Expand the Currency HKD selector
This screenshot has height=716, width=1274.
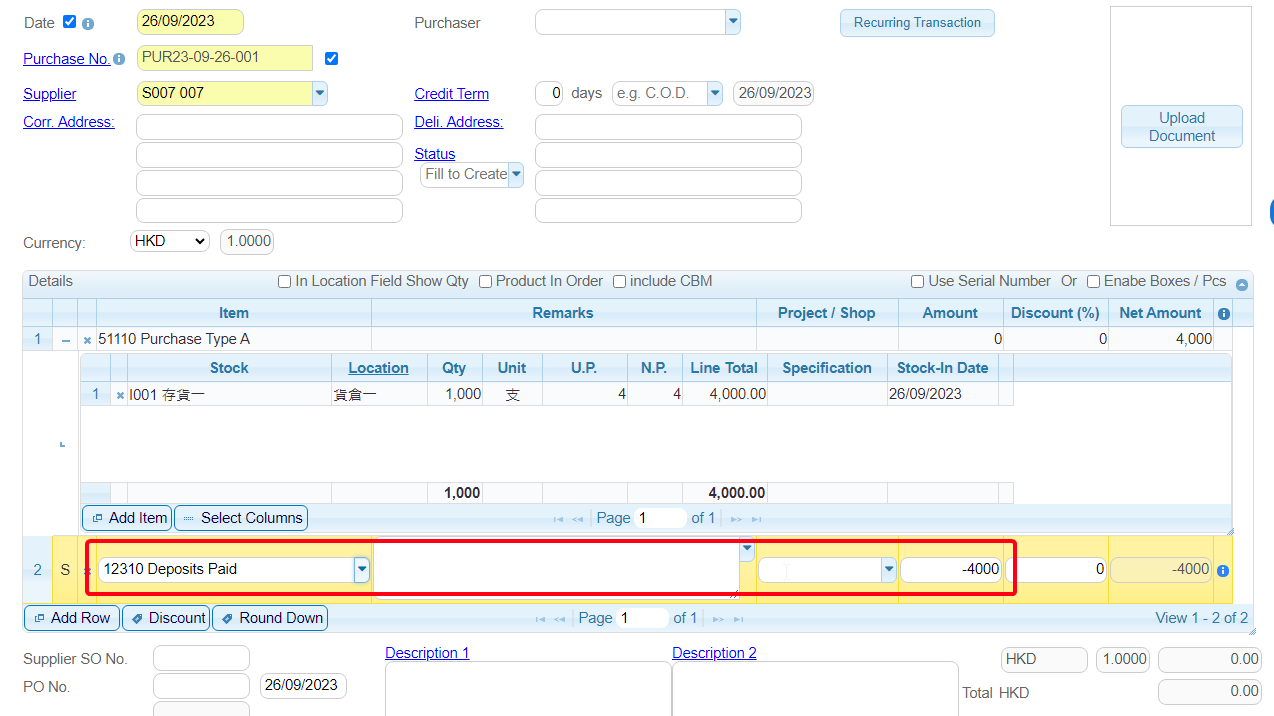(169, 241)
